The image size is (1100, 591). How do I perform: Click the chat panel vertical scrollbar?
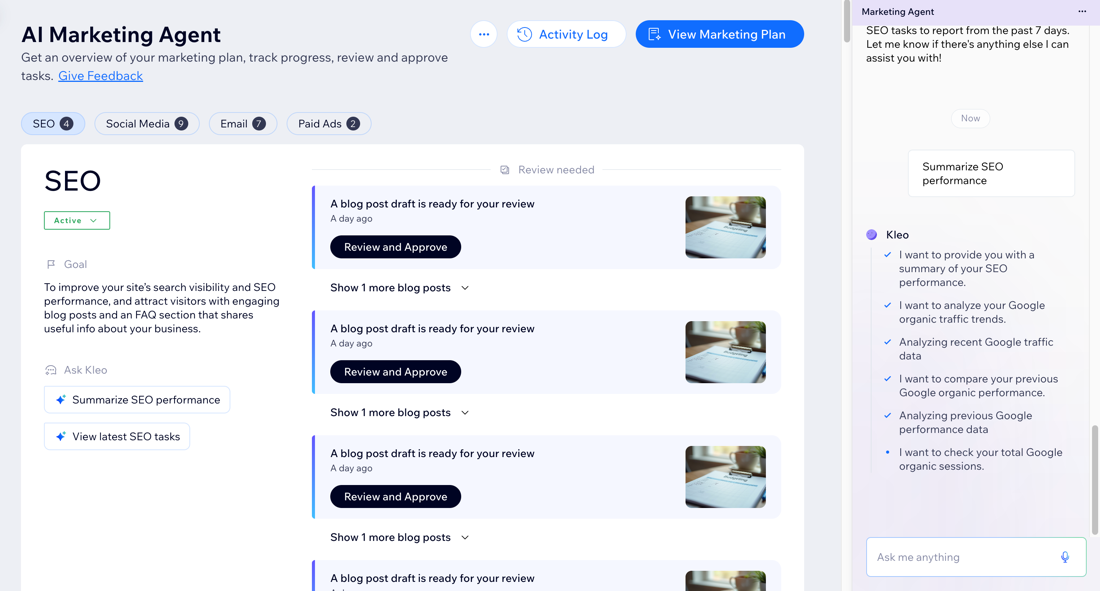pyautogui.click(x=1094, y=479)
